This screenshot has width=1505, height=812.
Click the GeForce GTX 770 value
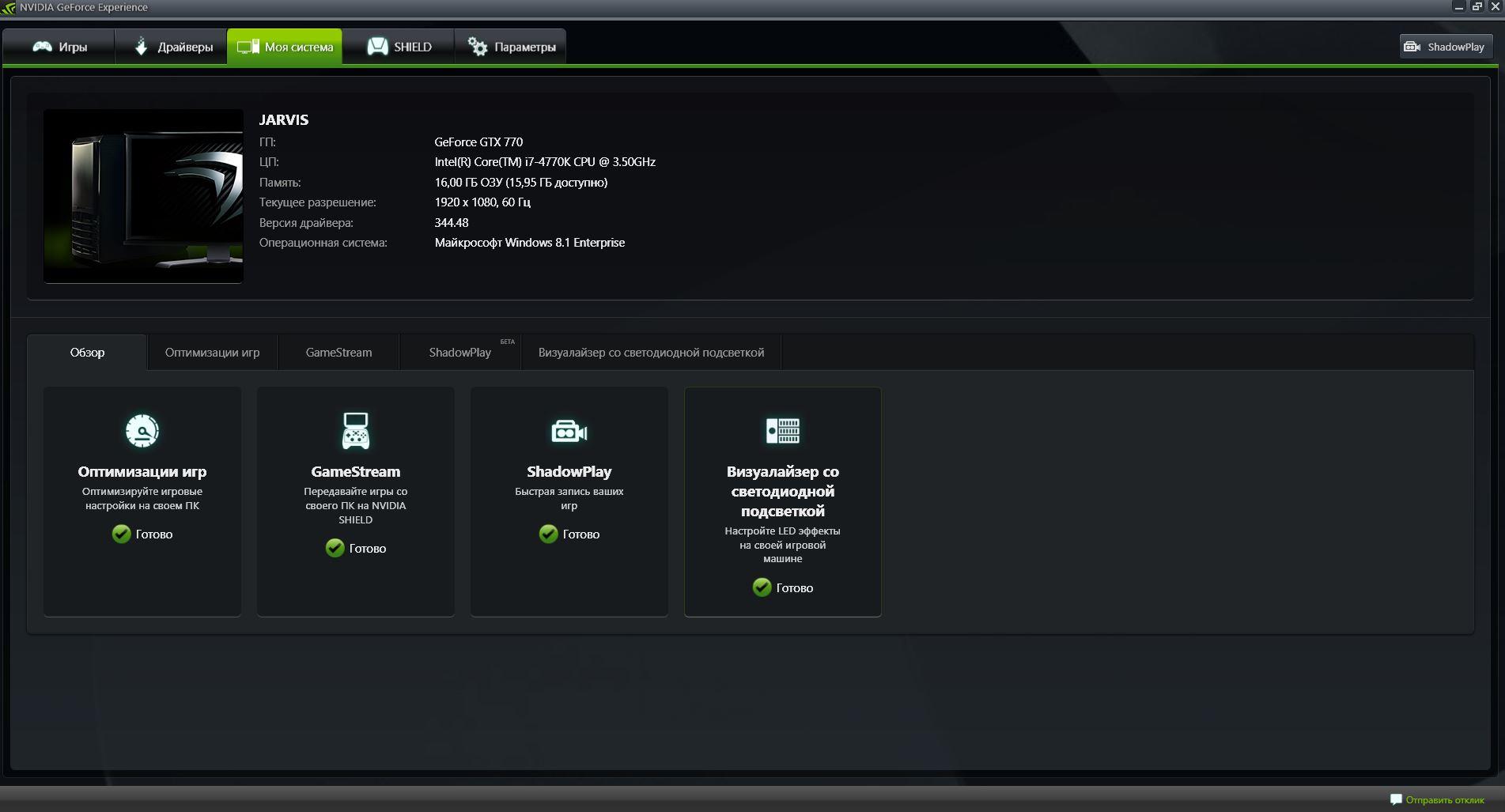478,142
